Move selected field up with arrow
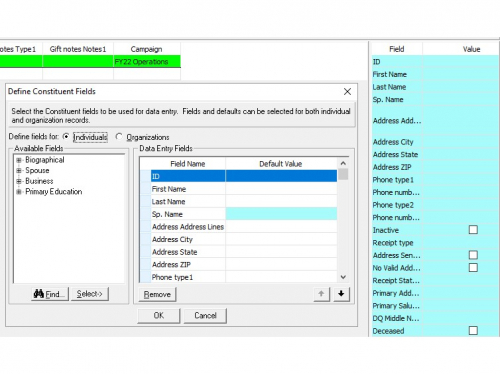This screenshot has height=374, width=500. tap(321, 294)
